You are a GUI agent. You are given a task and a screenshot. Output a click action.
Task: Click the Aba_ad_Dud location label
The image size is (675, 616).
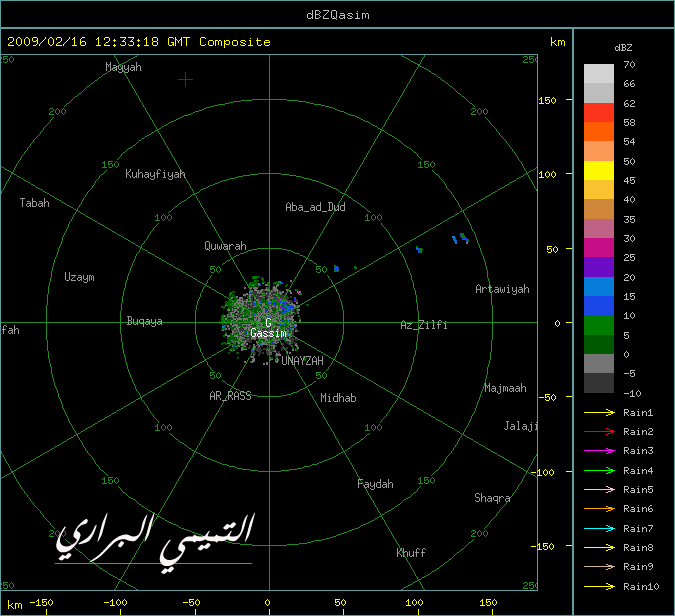[316, 207]
